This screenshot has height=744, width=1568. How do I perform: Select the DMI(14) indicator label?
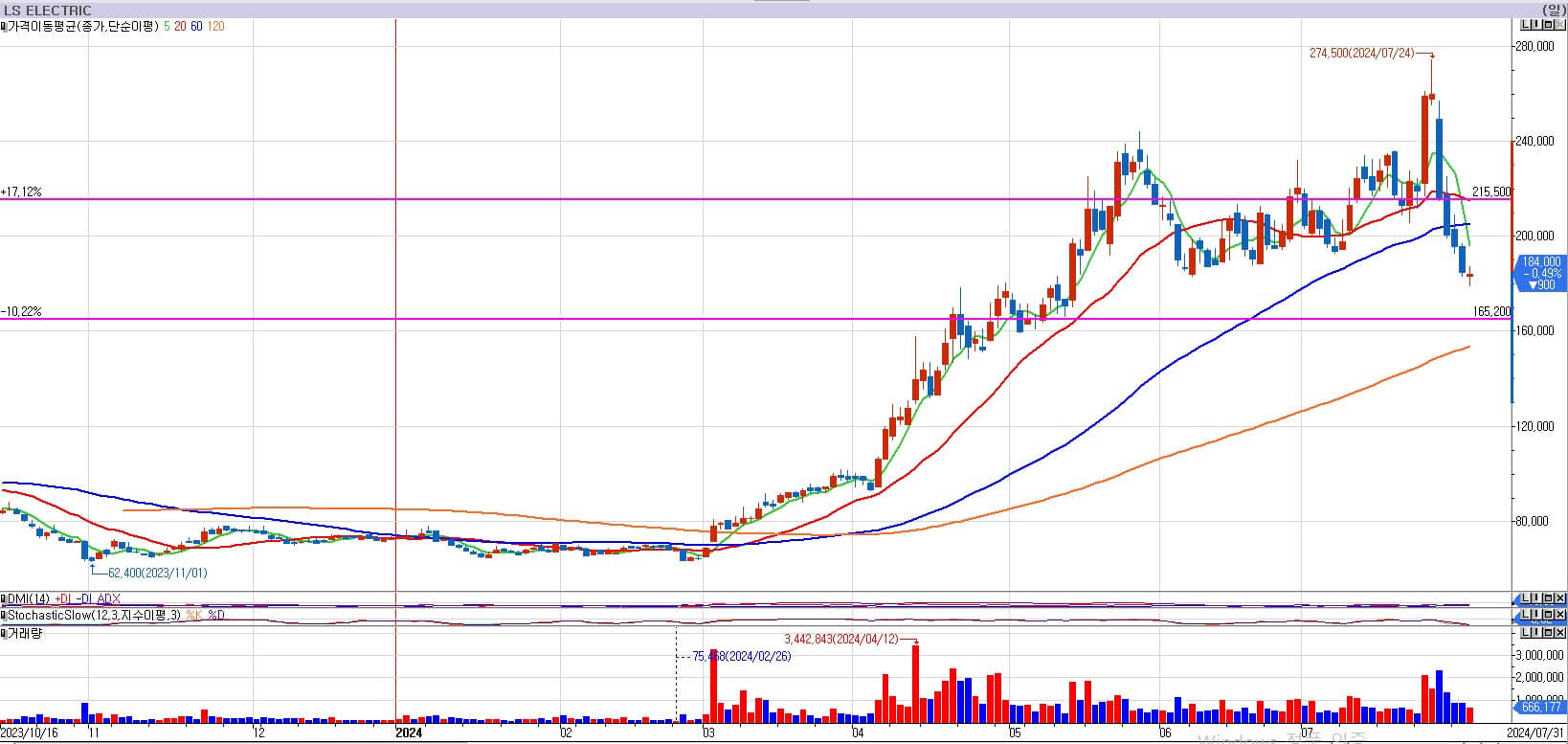pyautogui.click(x=29, y=598)
